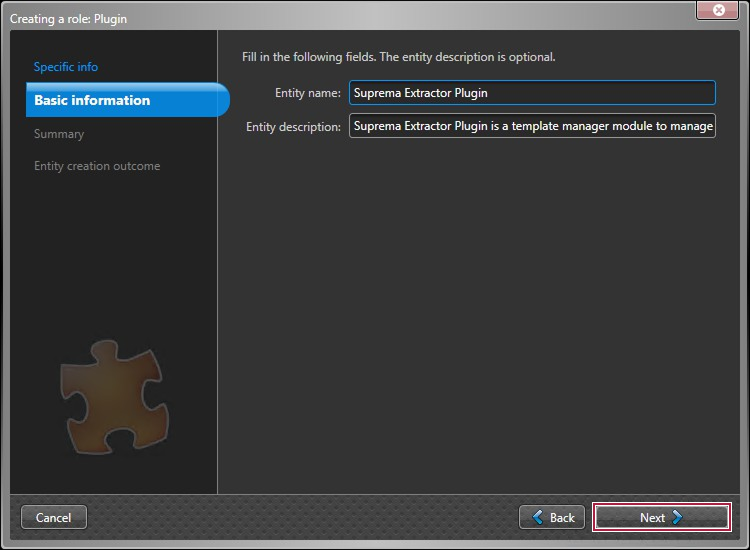Open the Summary step in sidebar

click(x=59, y=134)
